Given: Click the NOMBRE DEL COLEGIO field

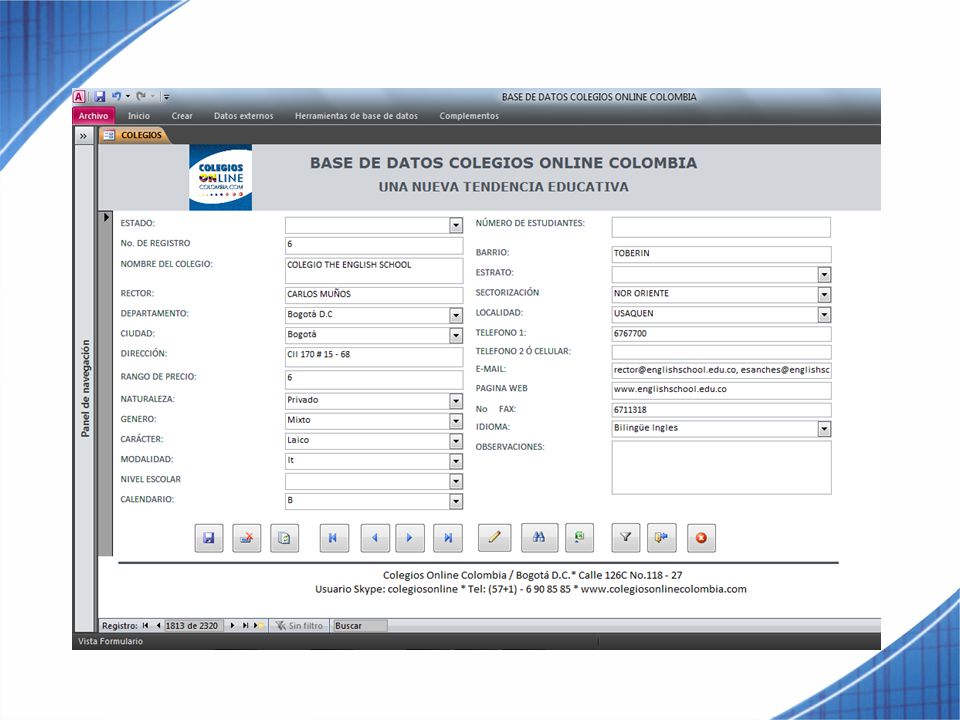Looking at the screenshot, I should point(374,271).
